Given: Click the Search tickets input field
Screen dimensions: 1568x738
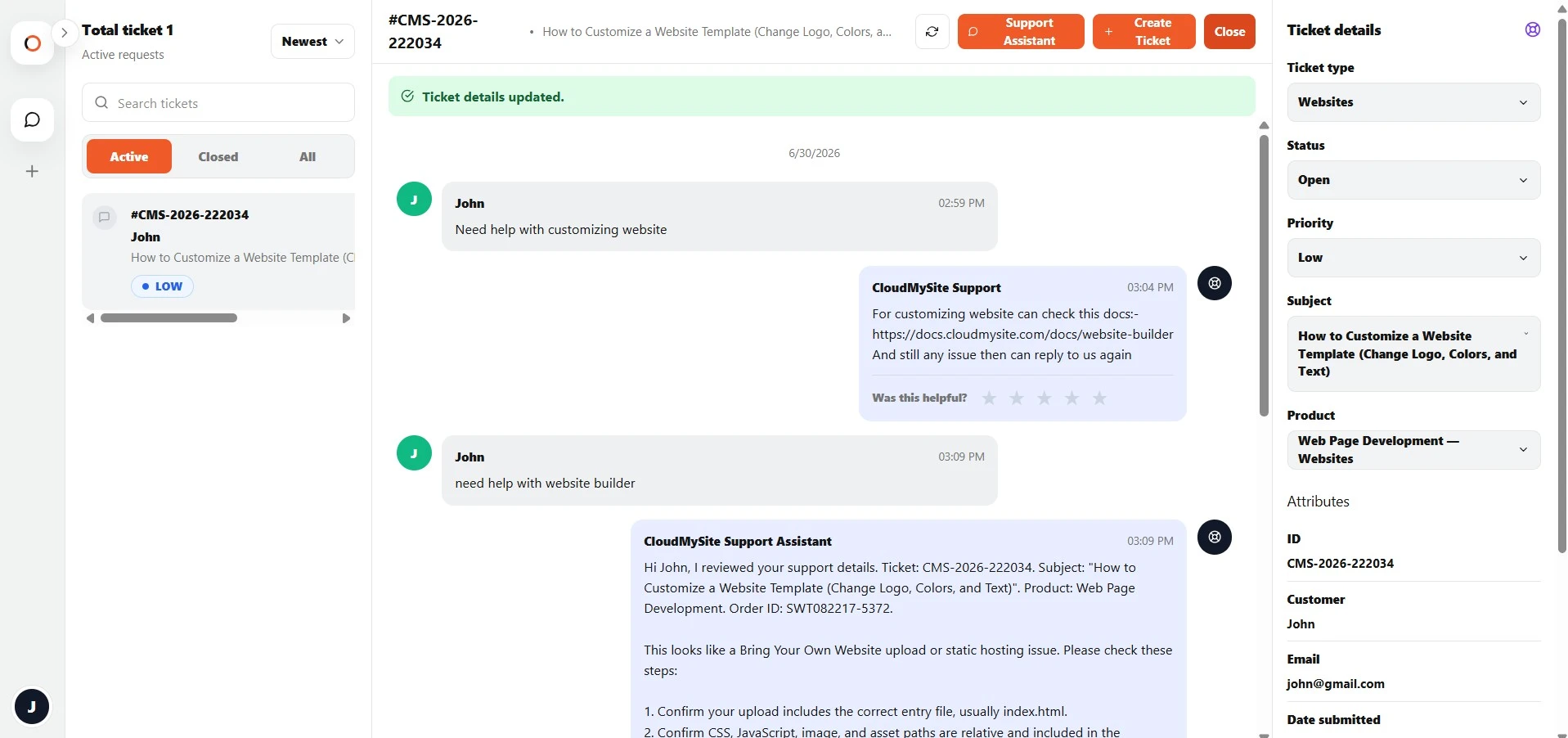Looking at the screenshot, I should [x=218, y=103].
